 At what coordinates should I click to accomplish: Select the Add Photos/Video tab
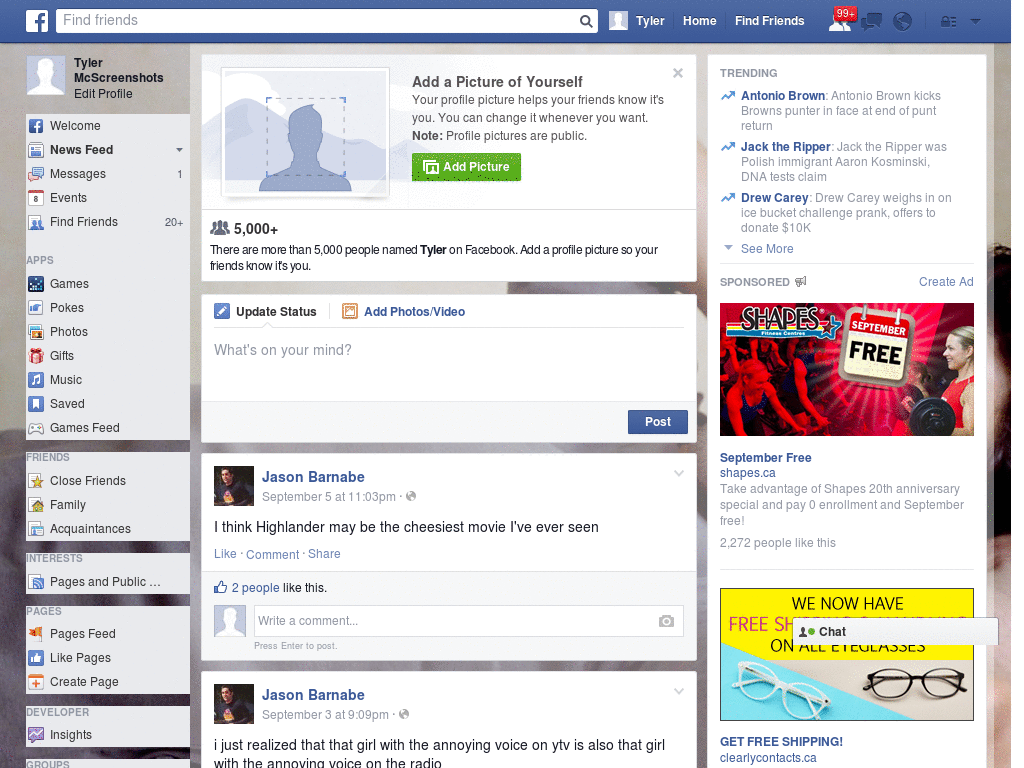point(404,312)
